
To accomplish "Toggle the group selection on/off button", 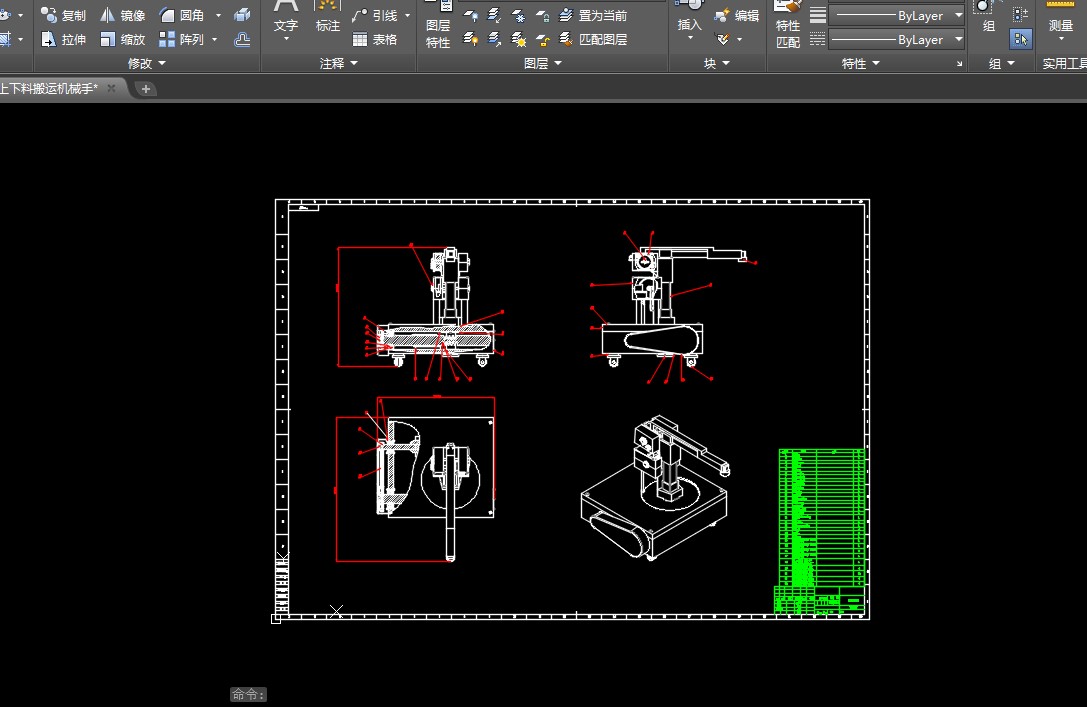I will click(x=1020, y=40).
